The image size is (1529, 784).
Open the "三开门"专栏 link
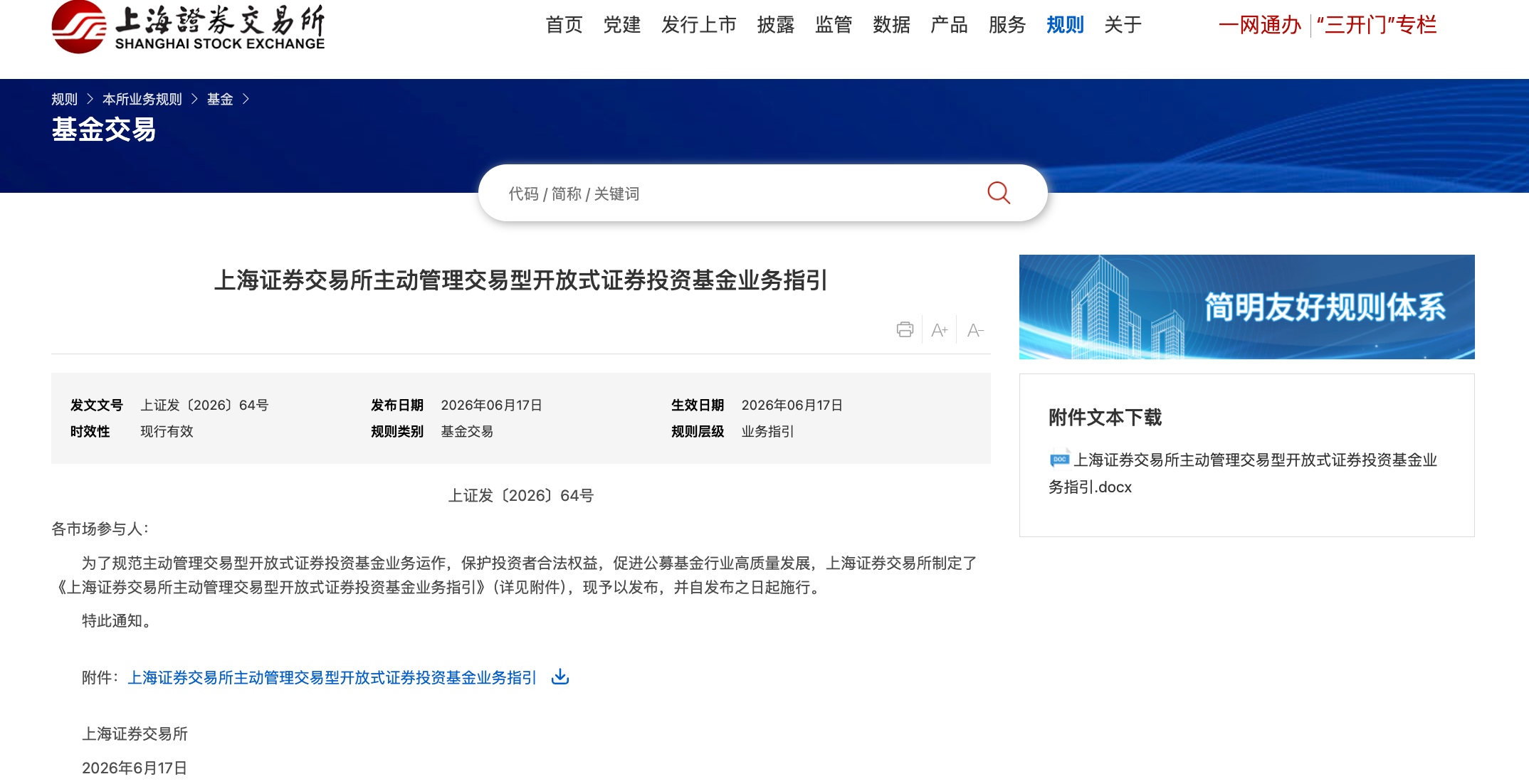(x=1377, y=25)
